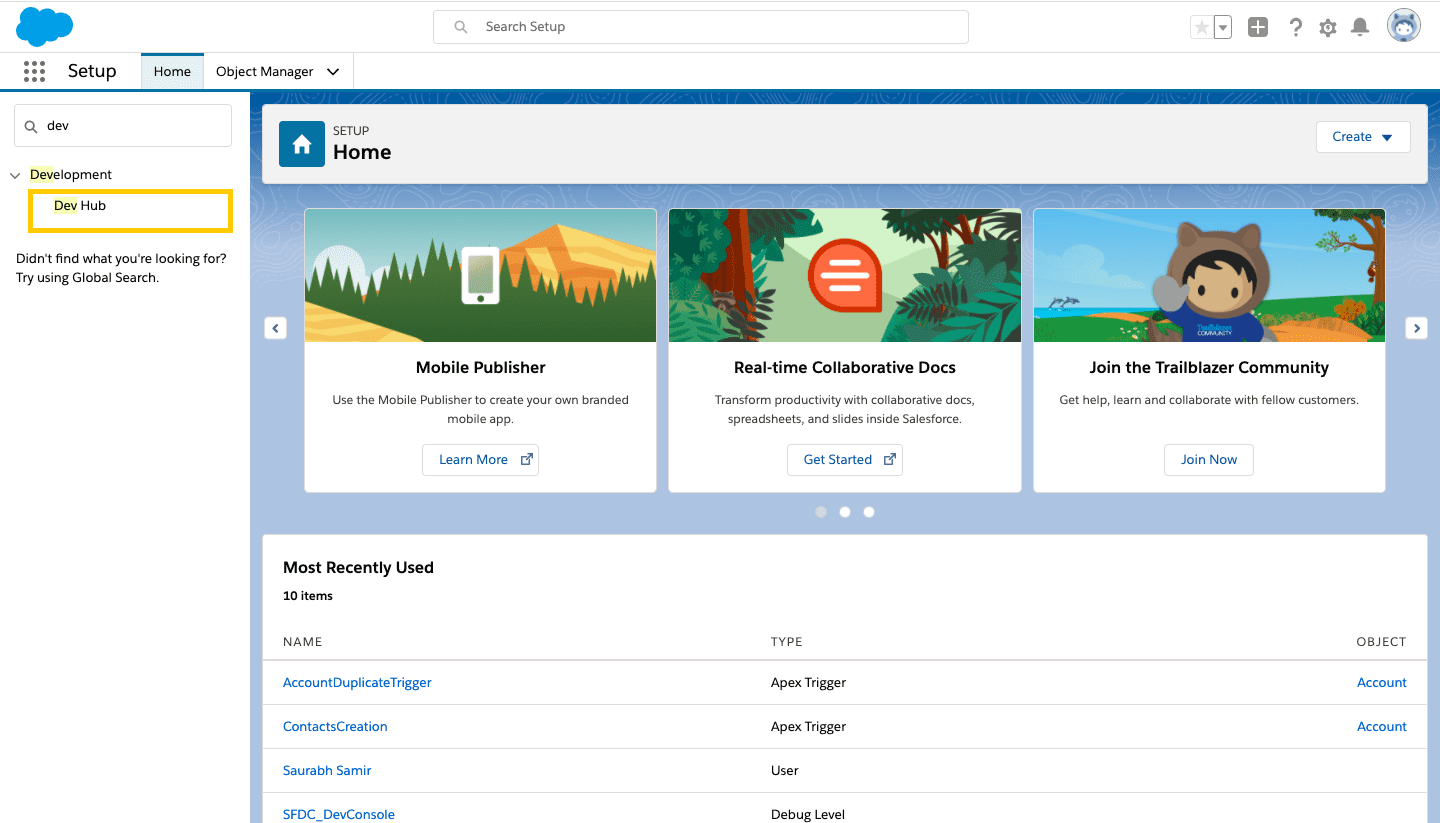1440x823 pixels.
Task: Select the second carousel indicator dot
Action: (x=845, y=512)
